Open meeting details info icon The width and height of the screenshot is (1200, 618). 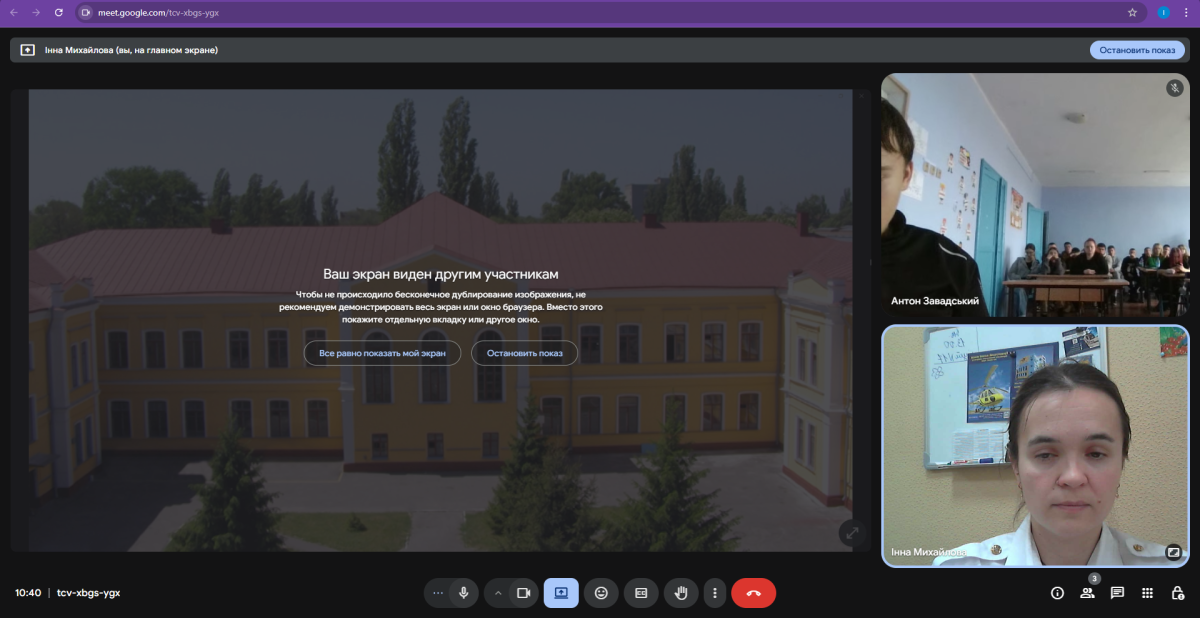pyautogui.click(x=1057, y=593)
